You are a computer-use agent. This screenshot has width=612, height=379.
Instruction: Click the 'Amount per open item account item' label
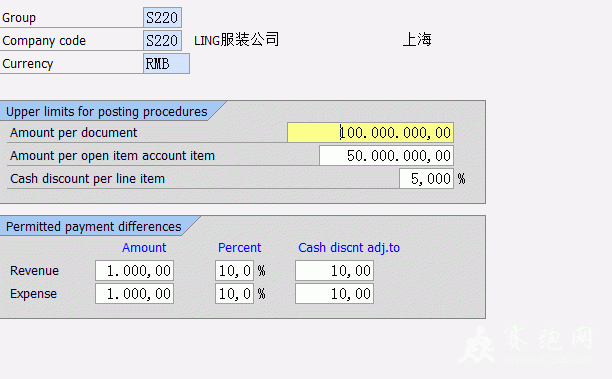(x=112, y=156)
